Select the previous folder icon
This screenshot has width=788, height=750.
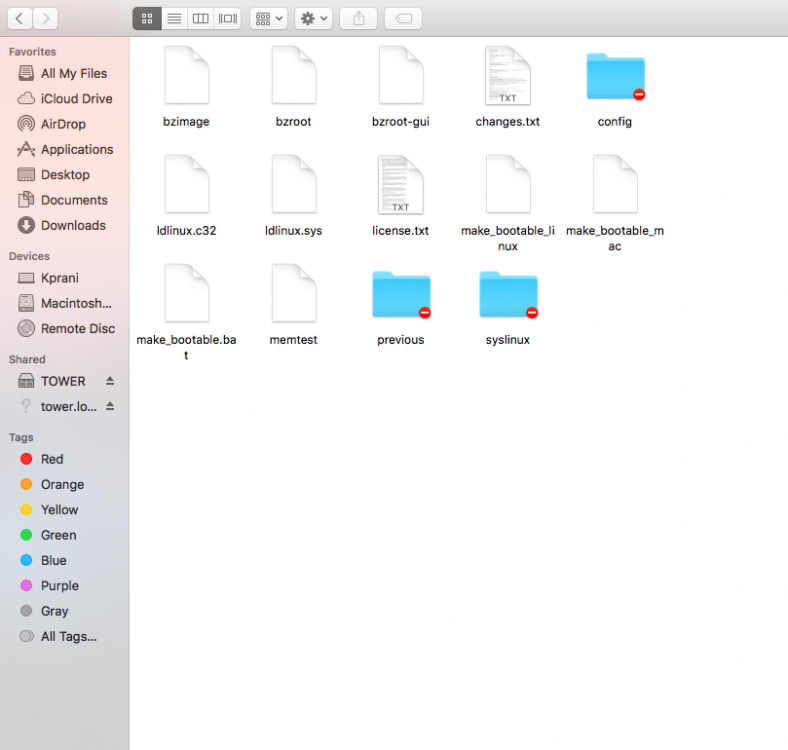tap(401, 295)
